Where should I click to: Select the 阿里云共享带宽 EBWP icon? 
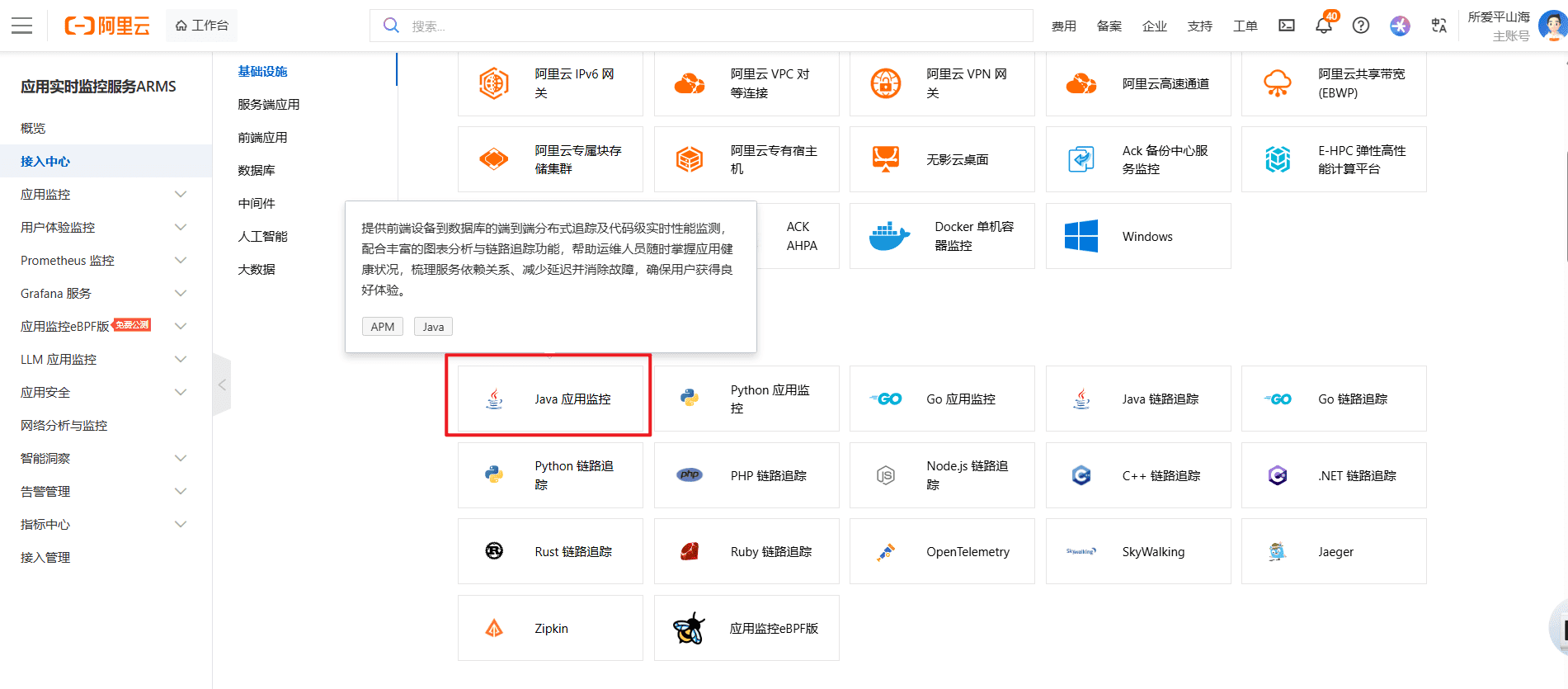pyautogui.click(x=1278, y=83)
